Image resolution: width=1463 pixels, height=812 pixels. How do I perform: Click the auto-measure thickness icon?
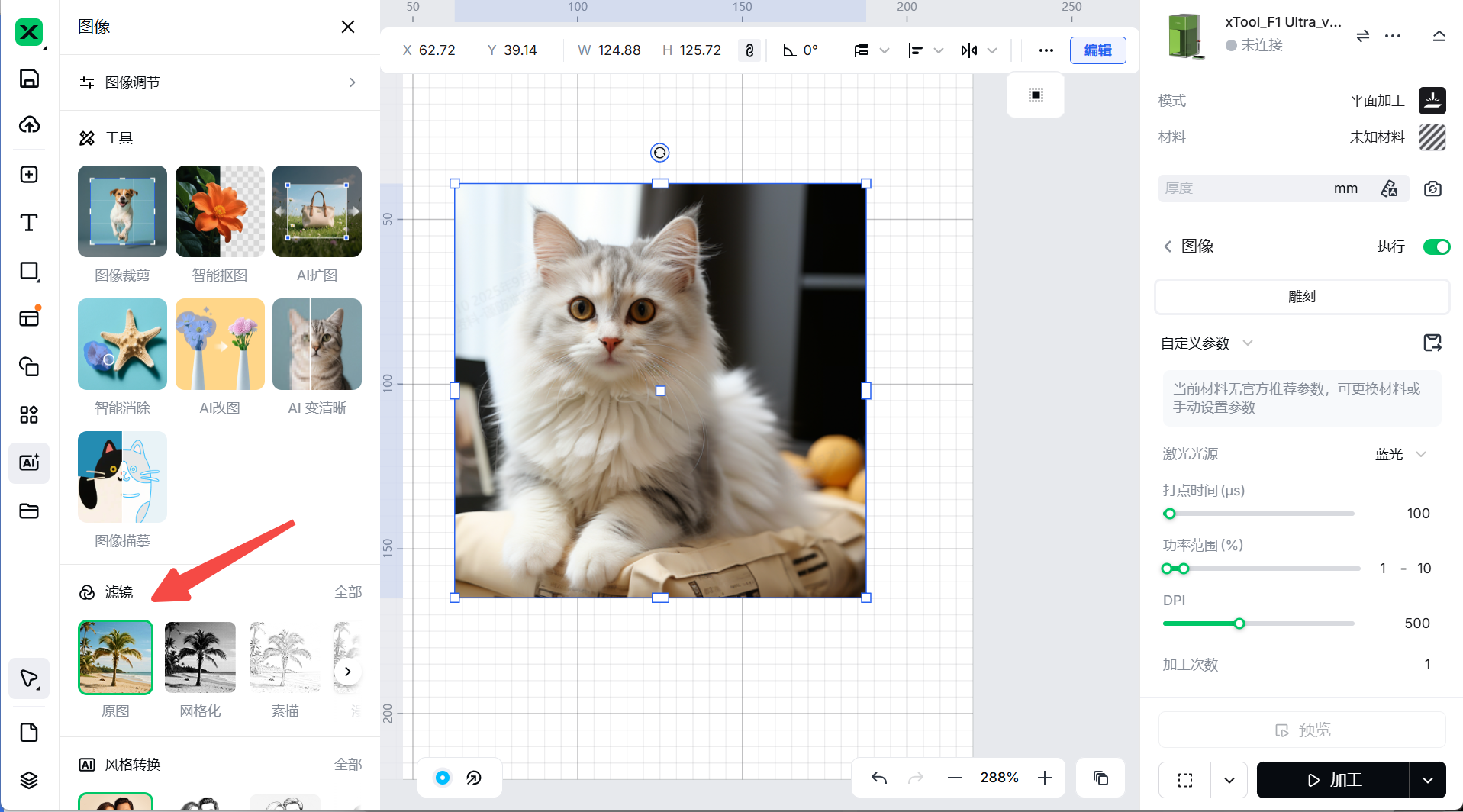click(x=1389, y=188)
